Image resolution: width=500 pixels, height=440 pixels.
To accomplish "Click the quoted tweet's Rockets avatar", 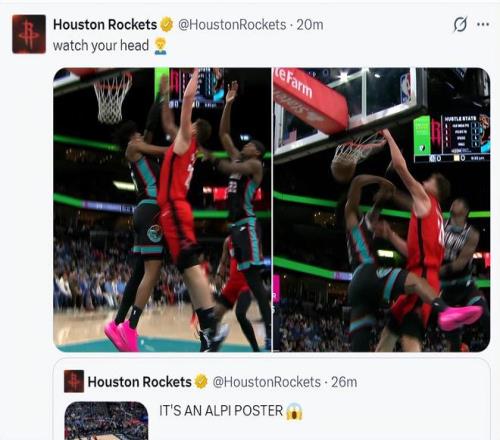I will click(74, 381).
